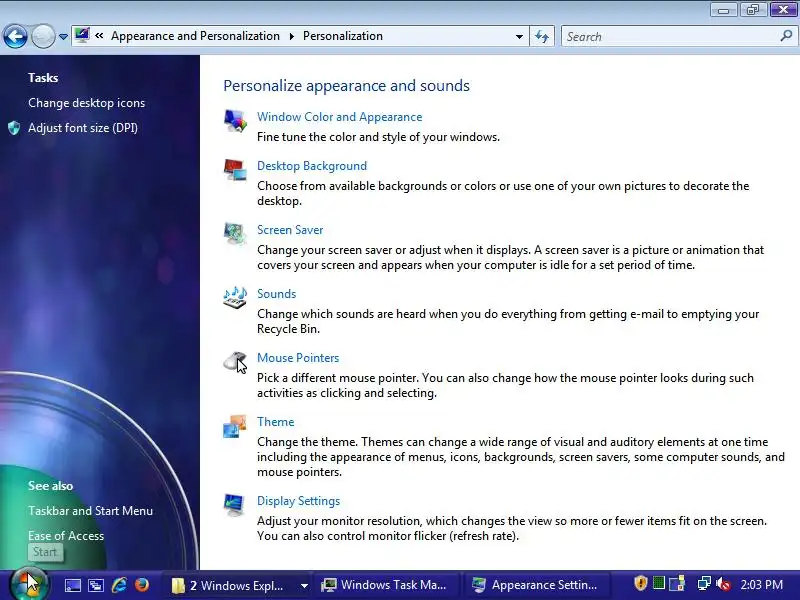This screenshot has width=800, height=600.
Task: Open the address bar history dropdown
Action: 519,37
